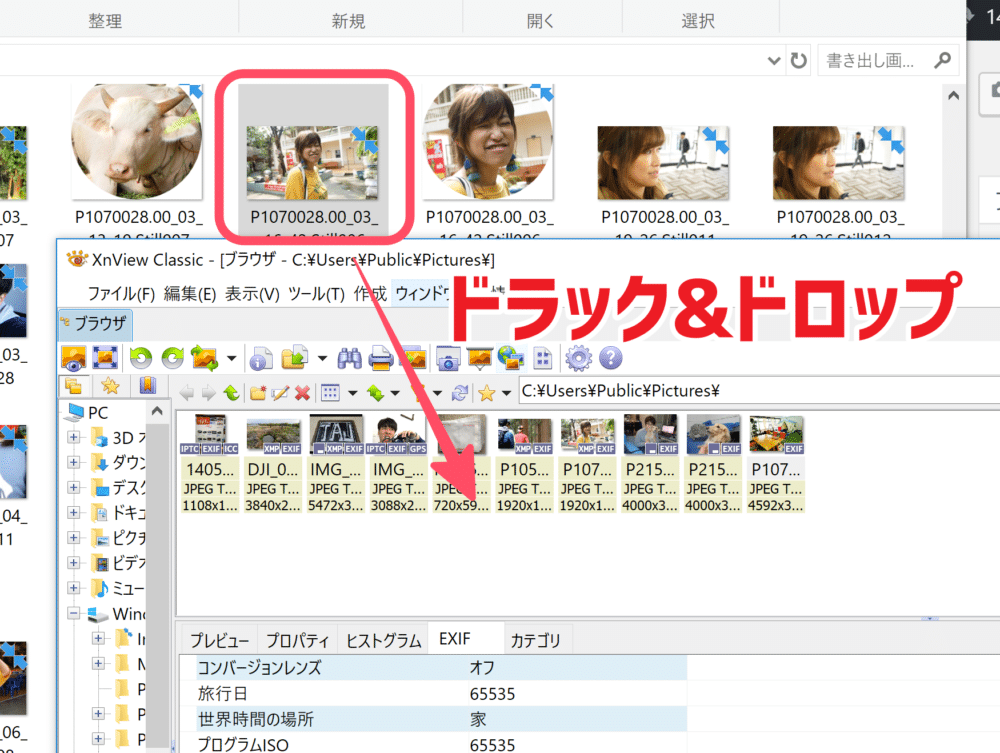
Task: Click the fullscreen view icon in the toolbar
Action: pyautogui.click(x=104, y=357)
